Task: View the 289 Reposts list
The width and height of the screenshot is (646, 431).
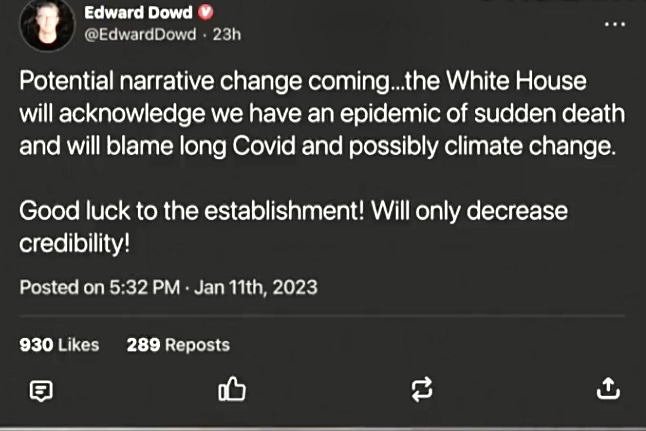Action: (x=178, y=345)
